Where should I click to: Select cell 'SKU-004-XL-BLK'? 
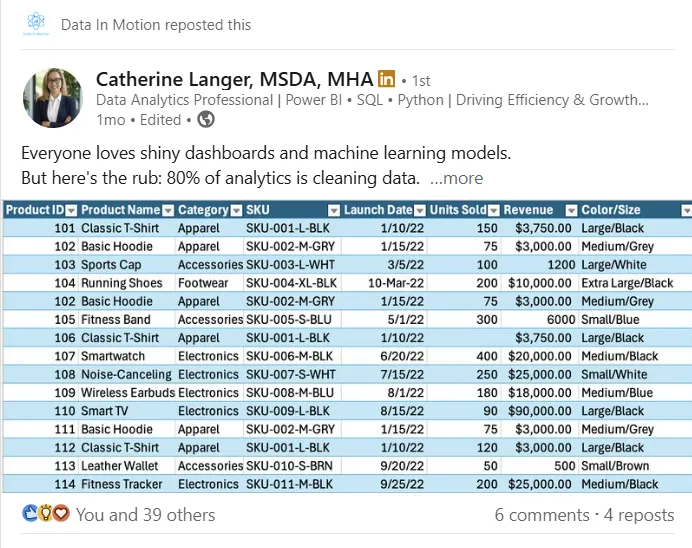(291, 283)
